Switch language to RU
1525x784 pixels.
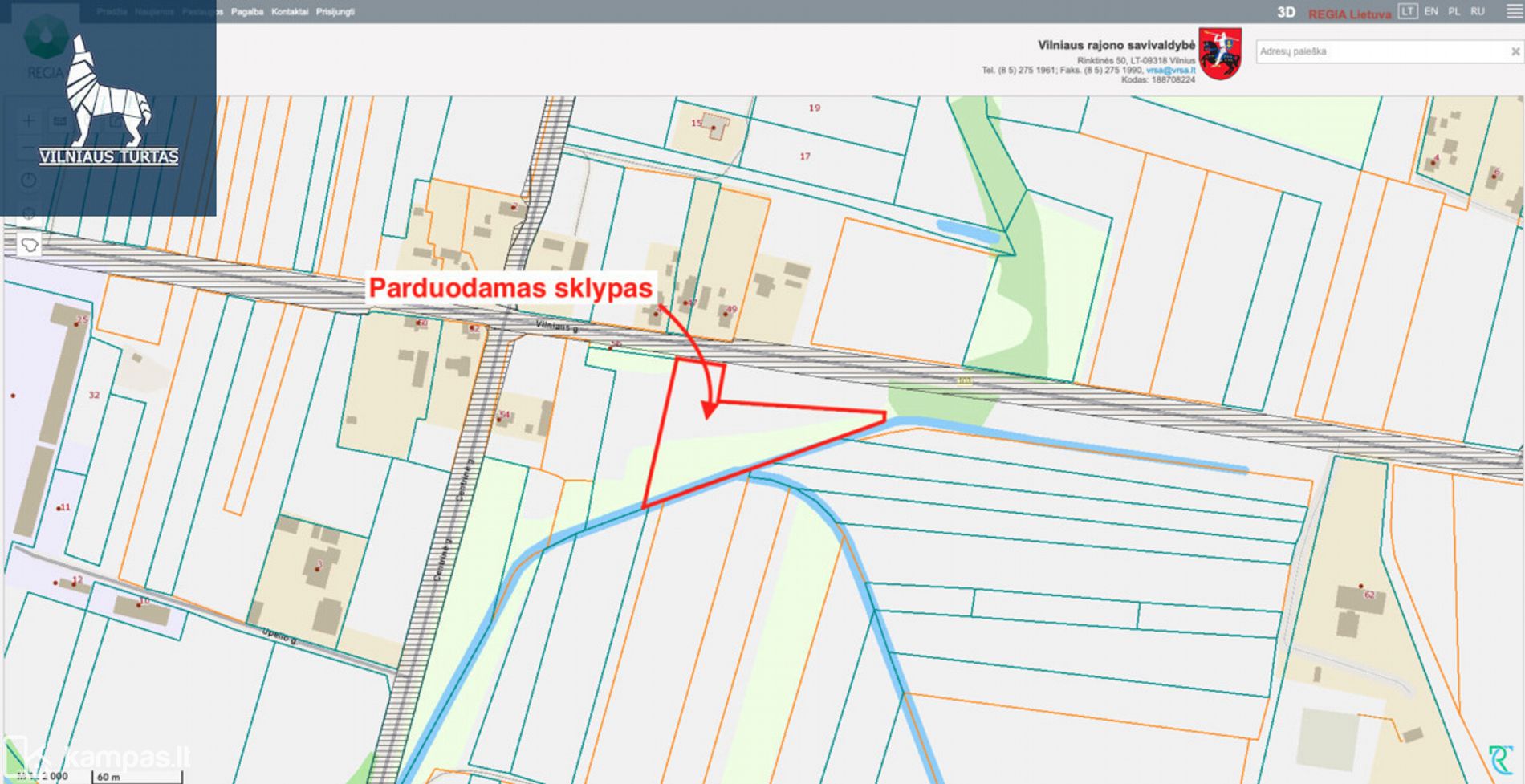point(1478,11)
